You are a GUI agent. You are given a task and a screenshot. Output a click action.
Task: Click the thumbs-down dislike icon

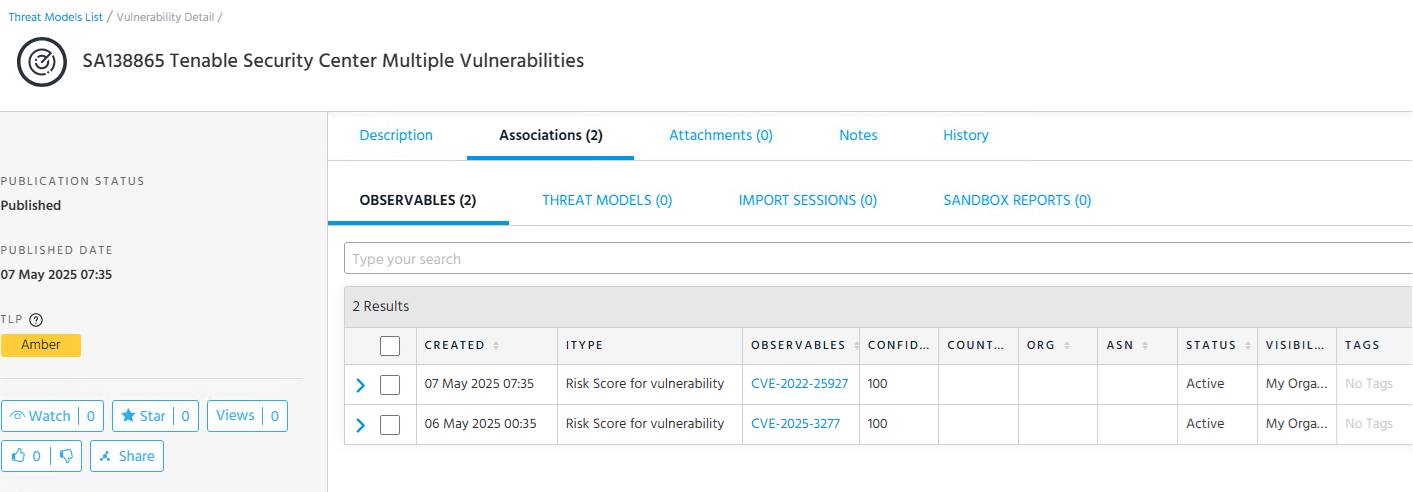tap(66, 456)
